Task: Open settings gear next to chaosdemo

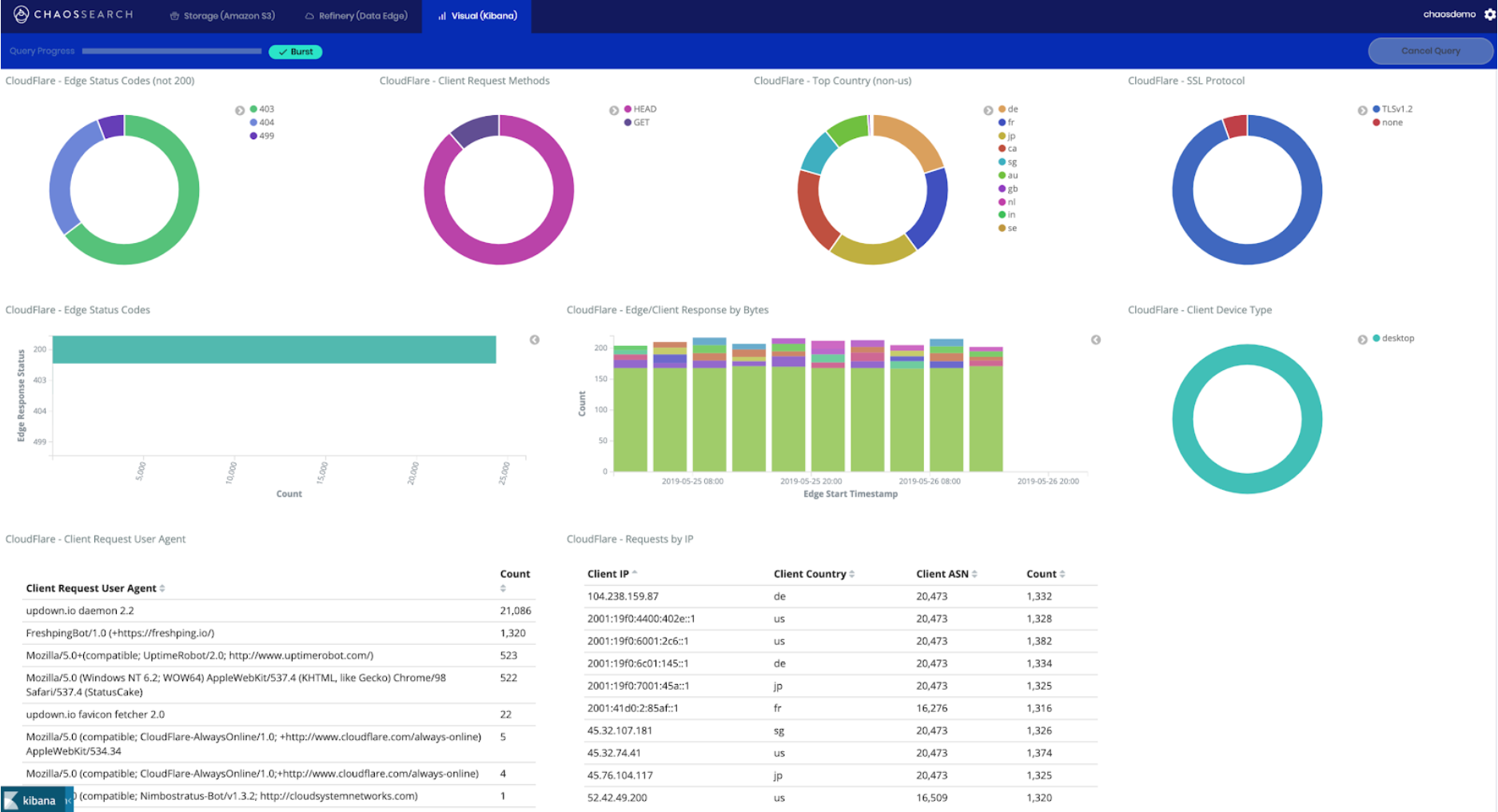Action: tap(1490, 14)
